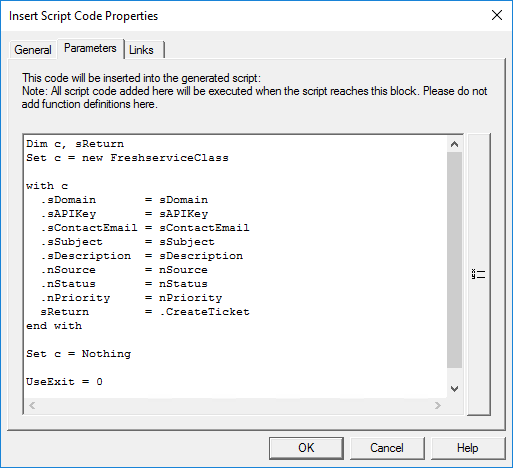Viewport: 513px width, 468px height.
Task: Click the 'Insert Script Code Properties' title text
Action: coord(83,16)
